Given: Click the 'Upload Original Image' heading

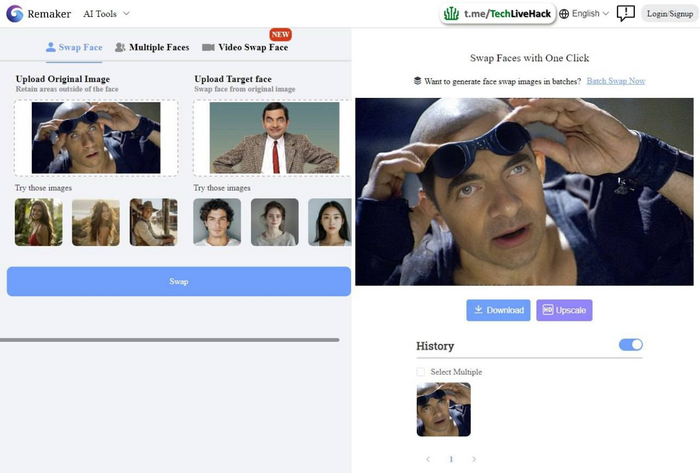Looking at the screenshot, I should pyautogui.click(x=63, y=79).
